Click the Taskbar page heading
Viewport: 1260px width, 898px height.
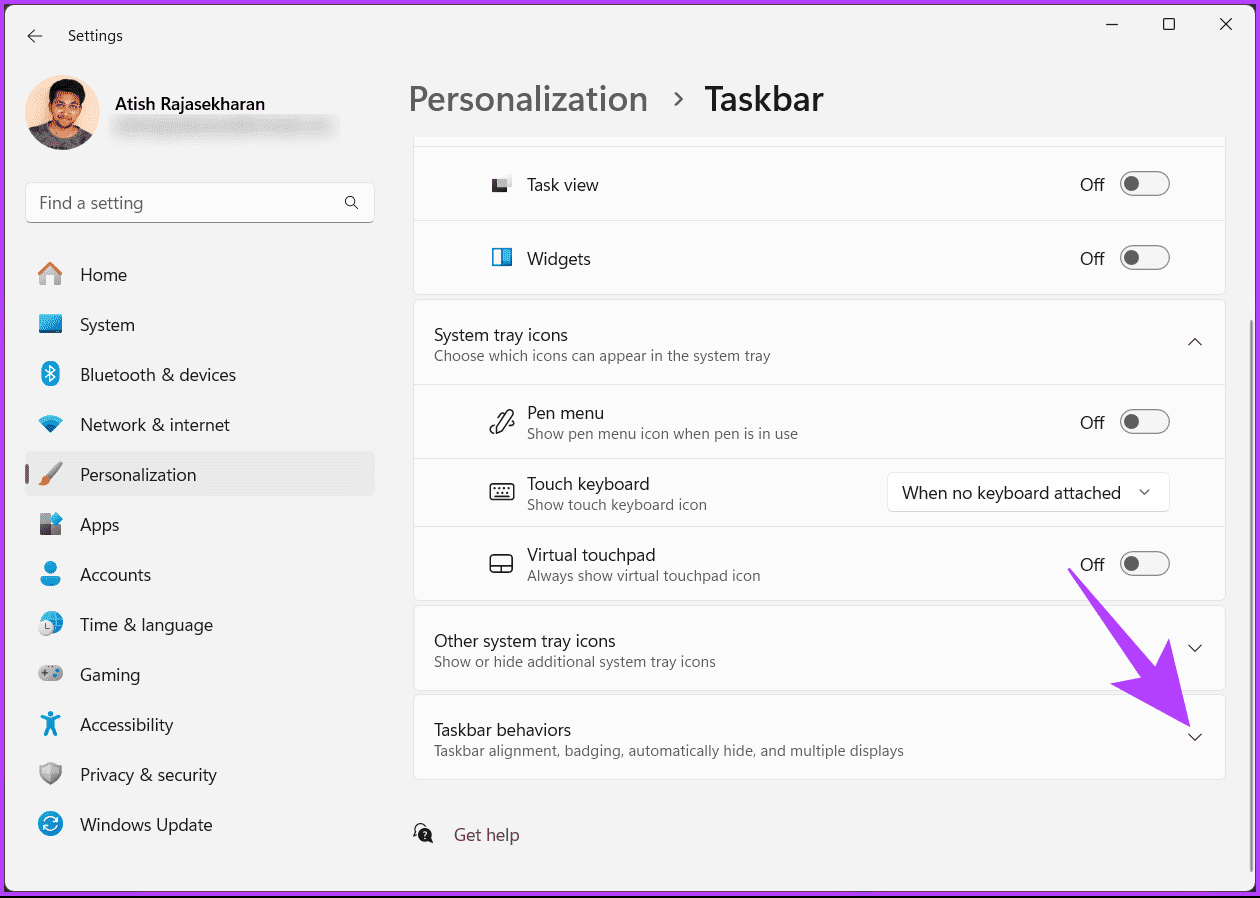764,99
